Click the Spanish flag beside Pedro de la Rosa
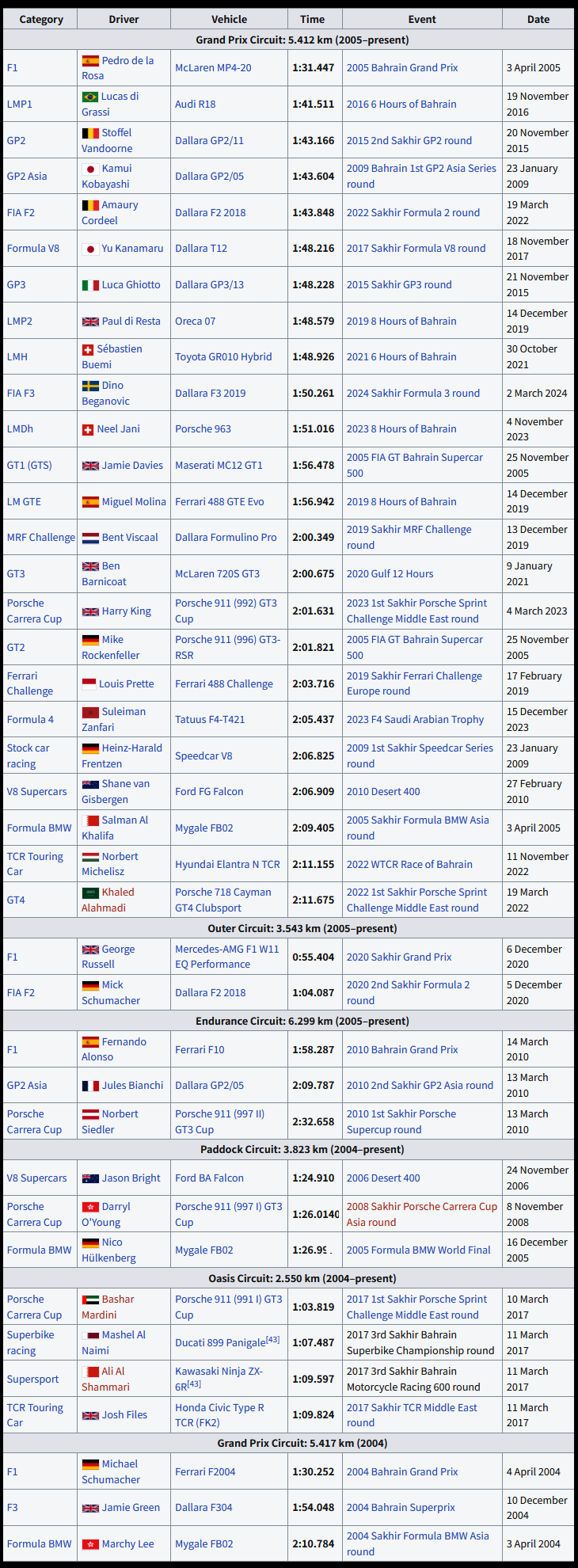The image size is (578, 1568). [x=90, y=60]
